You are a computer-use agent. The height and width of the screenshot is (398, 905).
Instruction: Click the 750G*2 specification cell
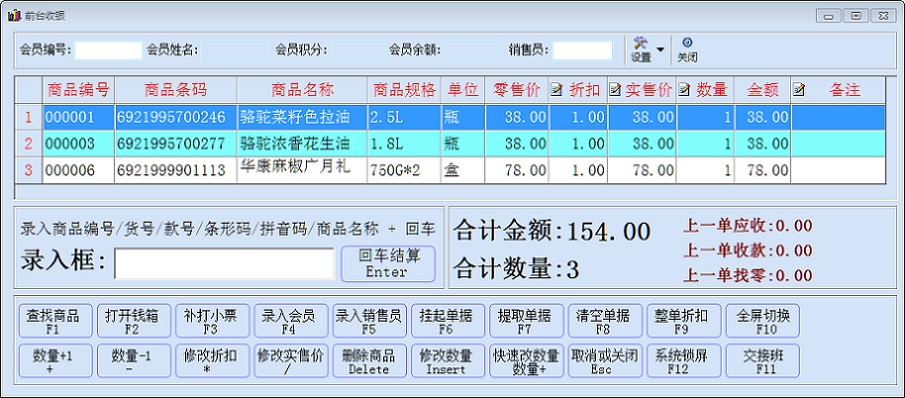coord(404,170)
